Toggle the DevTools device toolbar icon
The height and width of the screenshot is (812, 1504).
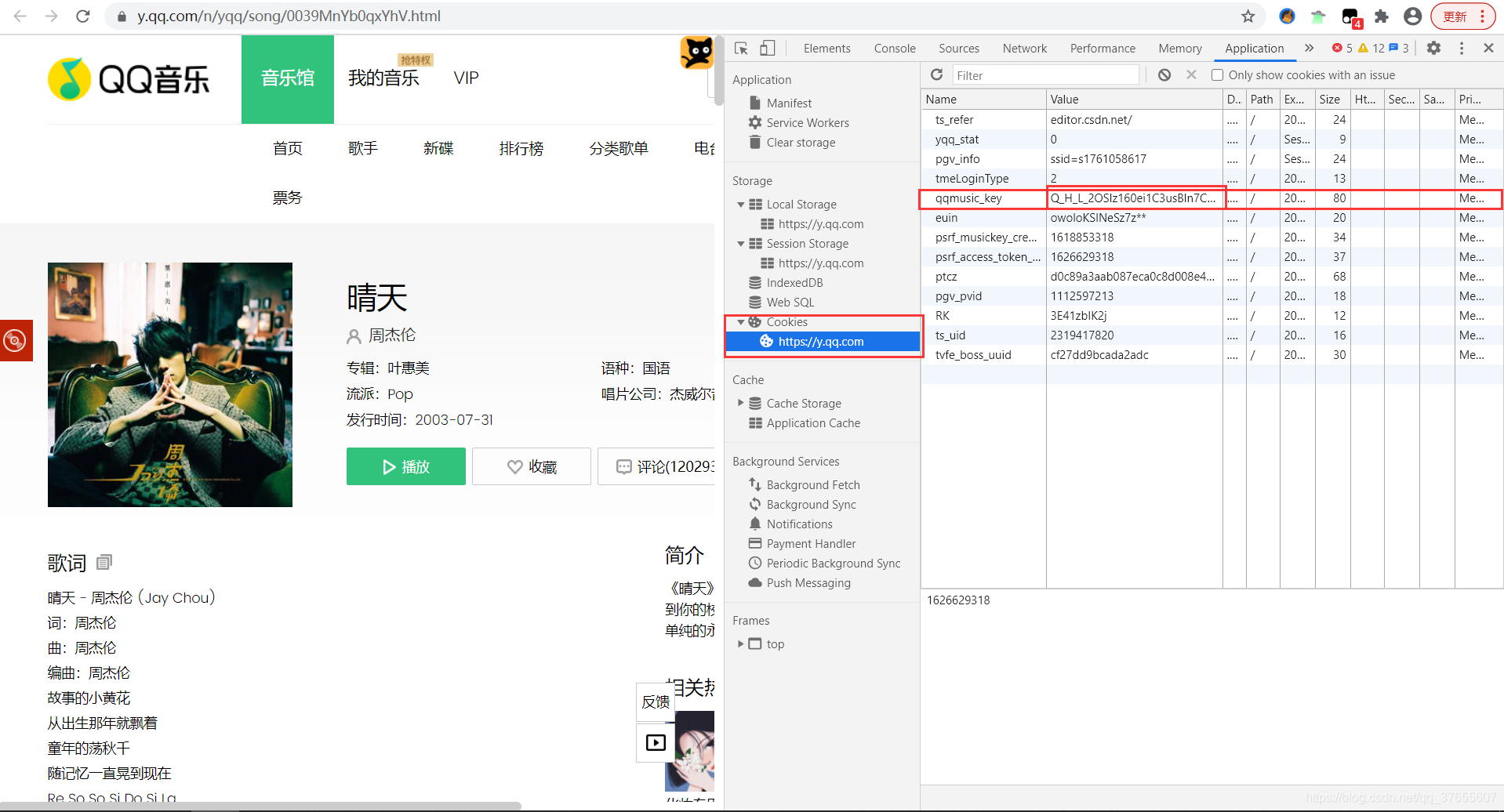coord(768,48)
